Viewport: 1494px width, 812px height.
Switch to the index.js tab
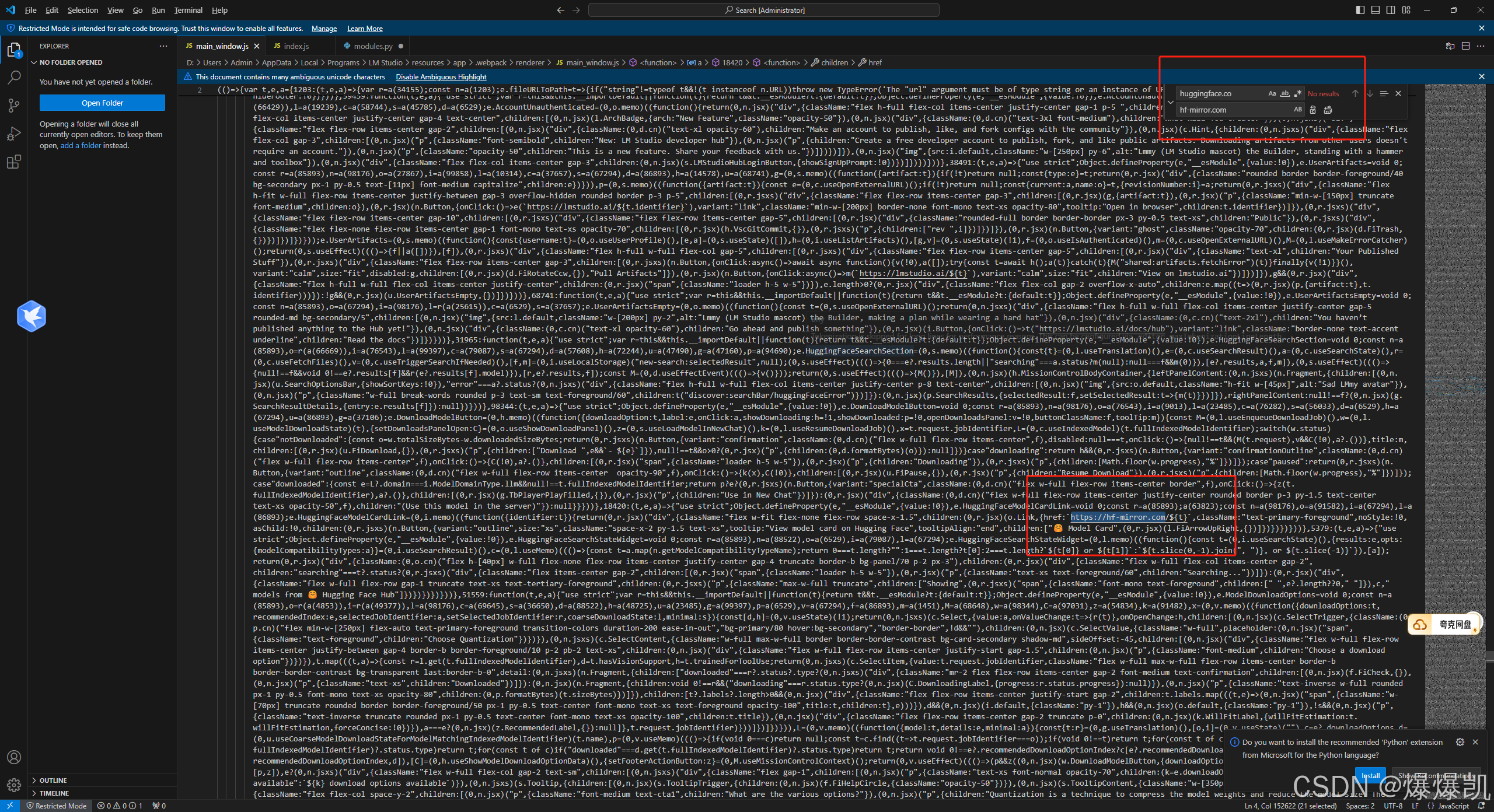pos(296,46)
